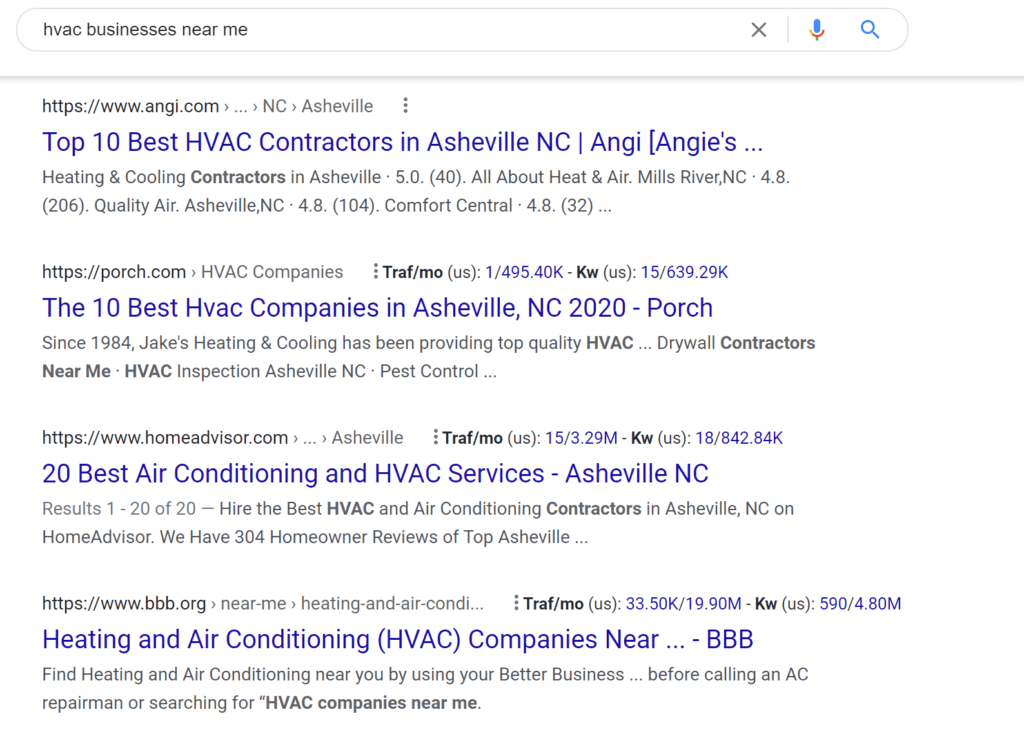Open '20 Best Air Conditioning and HVAC Services' result
Screen dimensions: 1024x734
[376, 473]
